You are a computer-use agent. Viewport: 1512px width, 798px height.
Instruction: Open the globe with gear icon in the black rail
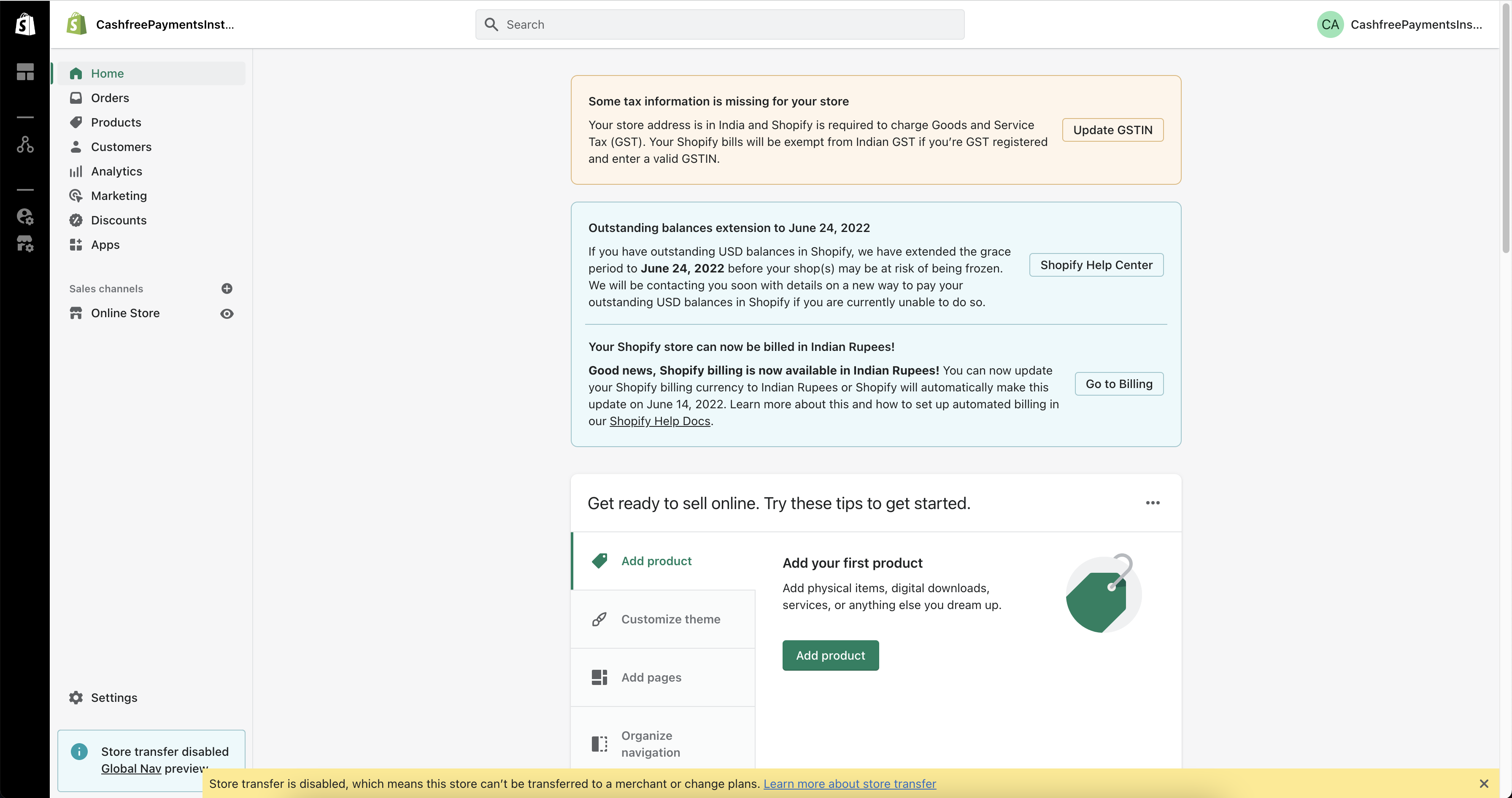pyautogui.click(x=24, y=216)
